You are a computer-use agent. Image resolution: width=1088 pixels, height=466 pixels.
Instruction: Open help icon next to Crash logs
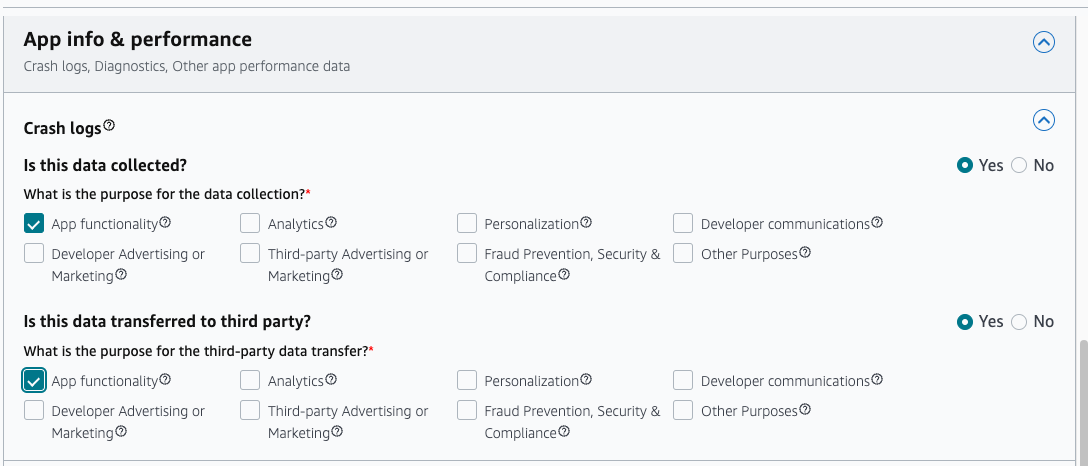(x=109, y=126)
